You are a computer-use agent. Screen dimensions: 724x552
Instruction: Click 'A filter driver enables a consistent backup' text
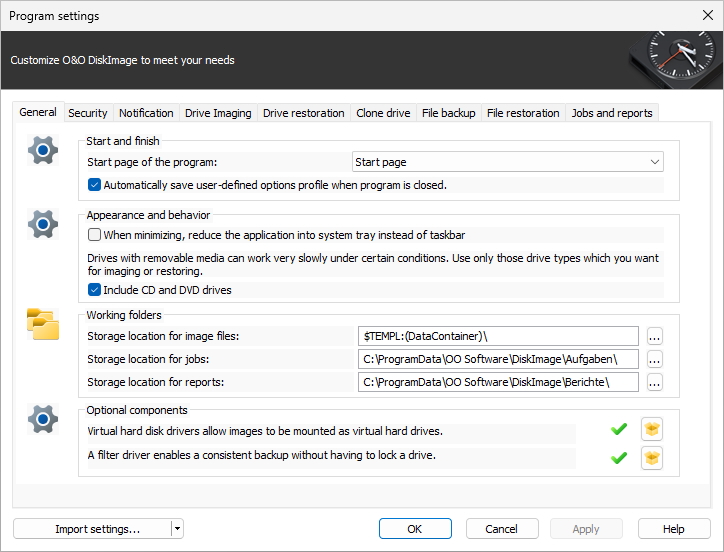261,455
